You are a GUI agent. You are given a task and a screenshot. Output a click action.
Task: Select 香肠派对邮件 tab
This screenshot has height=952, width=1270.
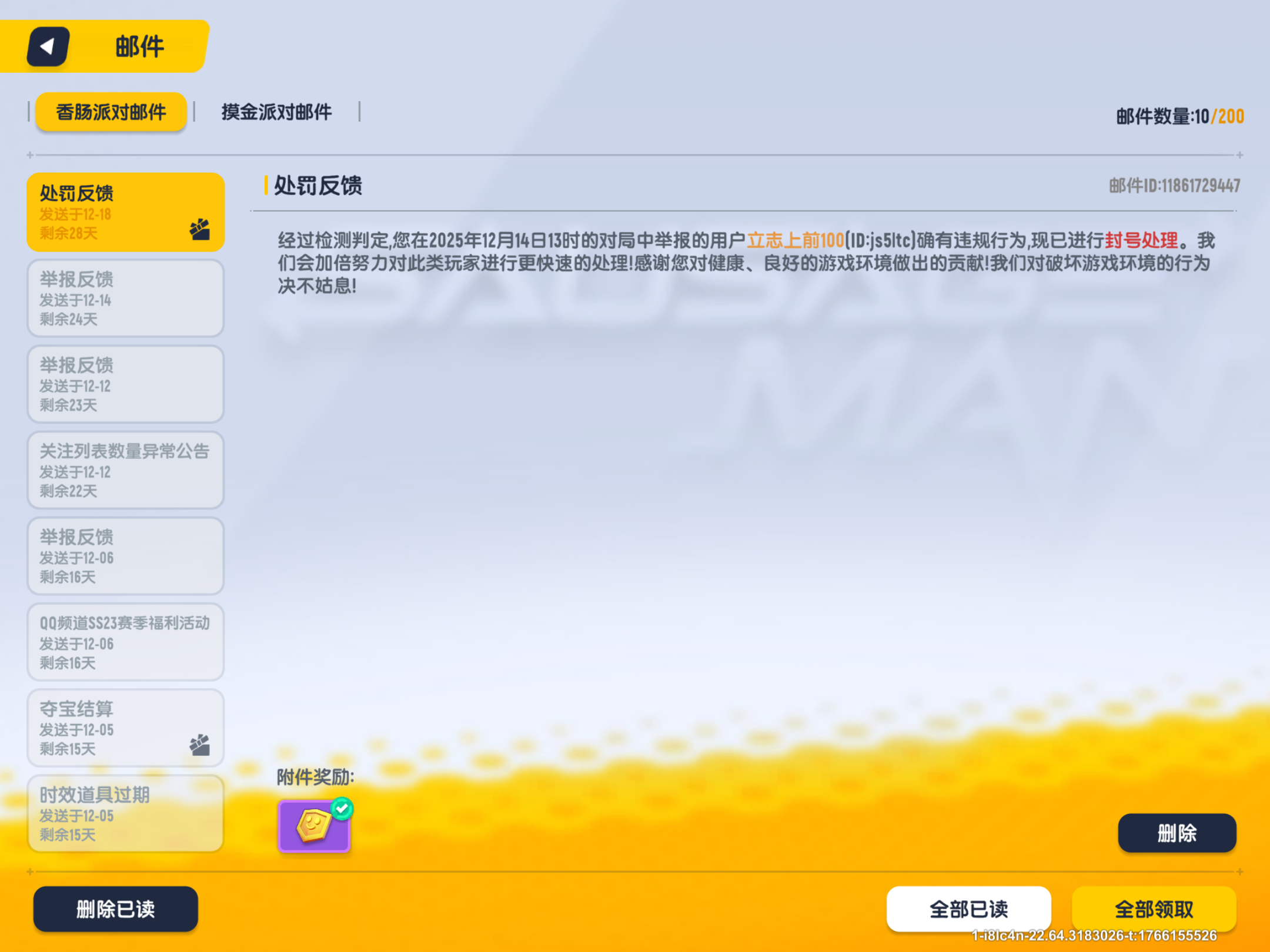tap(111, 112)
